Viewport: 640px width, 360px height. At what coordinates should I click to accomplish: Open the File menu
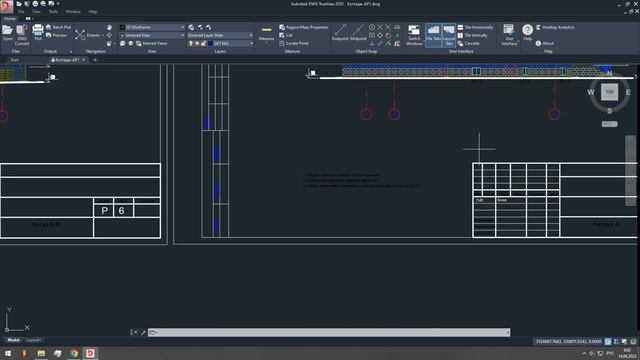(21, 12)
